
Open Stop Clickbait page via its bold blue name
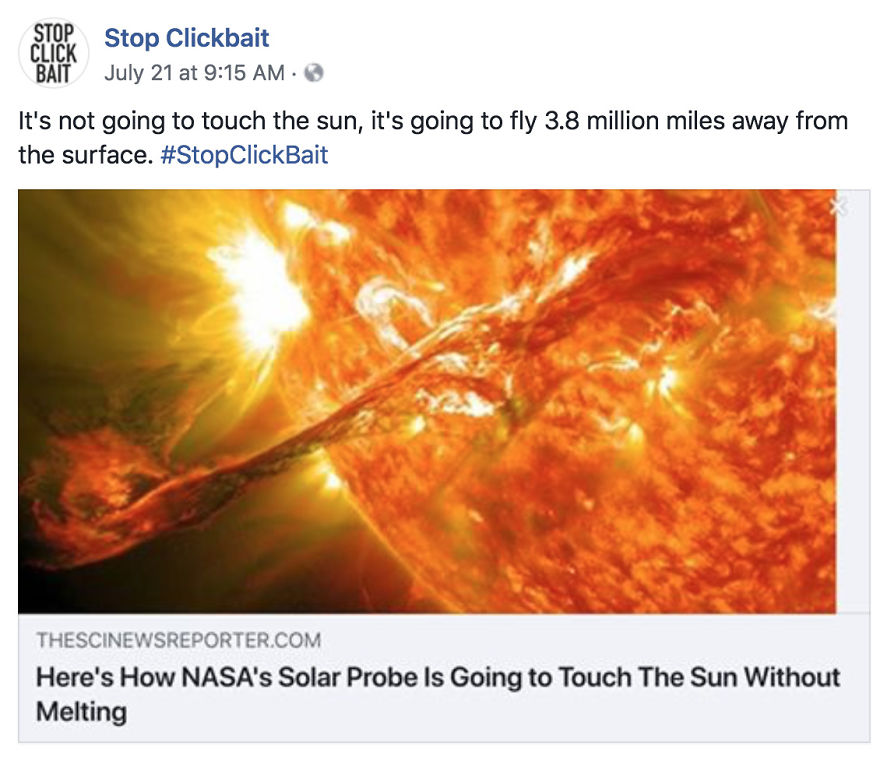tap(185, 38)
